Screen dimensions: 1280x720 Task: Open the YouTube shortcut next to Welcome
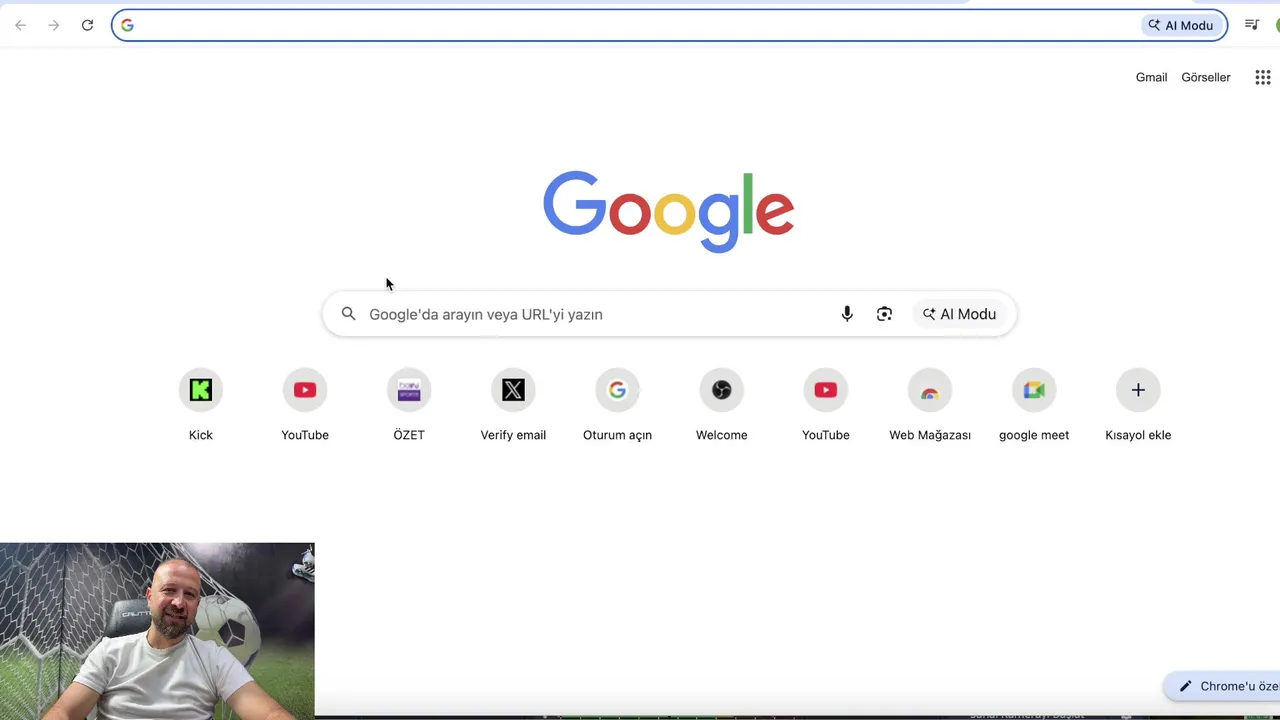point(825,404)
